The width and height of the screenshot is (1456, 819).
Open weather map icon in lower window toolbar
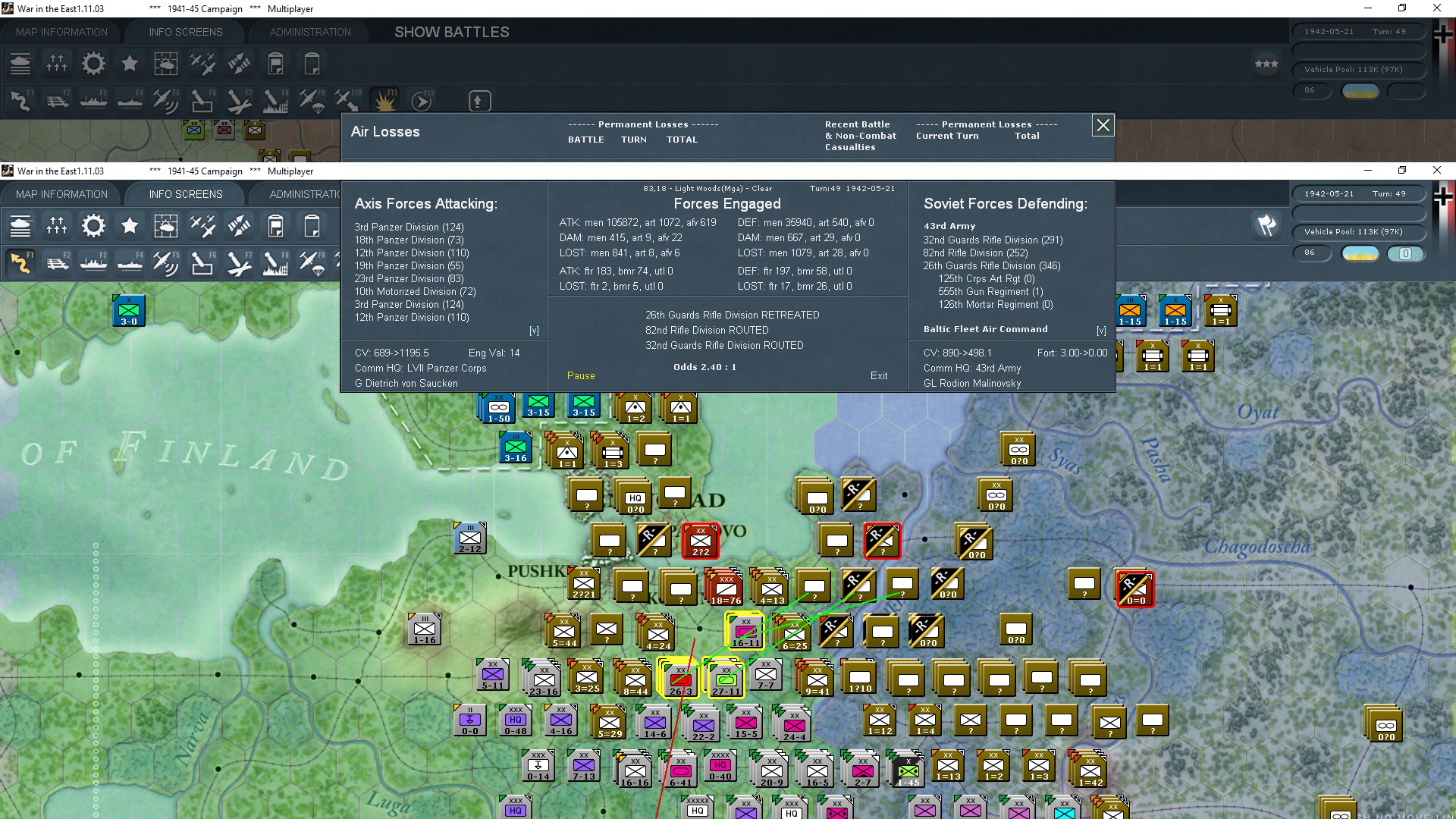point(165,226)
